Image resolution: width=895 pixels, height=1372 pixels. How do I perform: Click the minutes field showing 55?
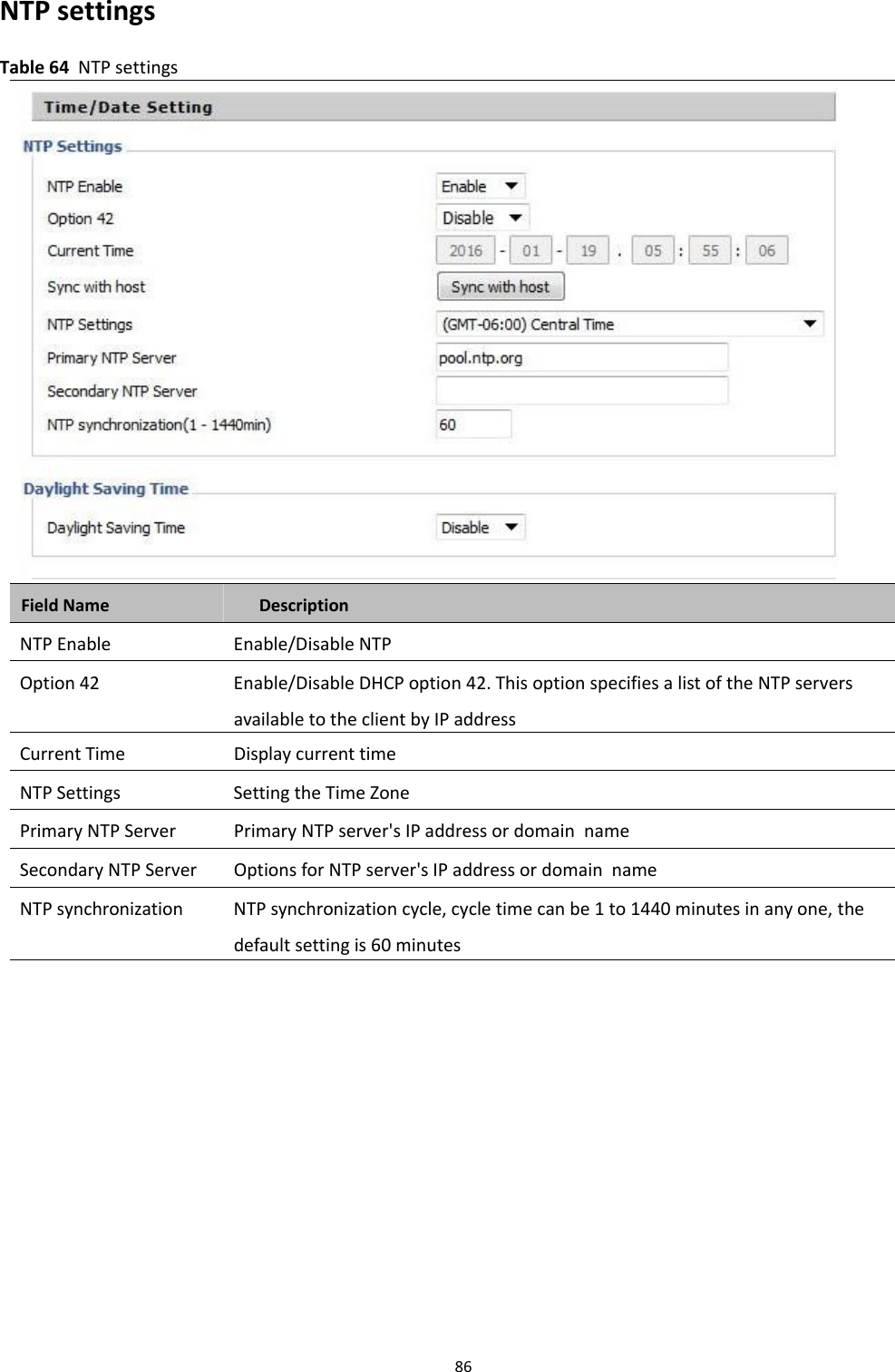(711, 250)
